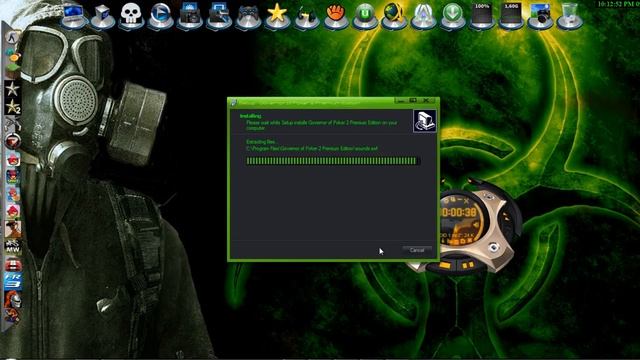
Task: Open the 3D cube box dock icon
Action: point(102,16)
